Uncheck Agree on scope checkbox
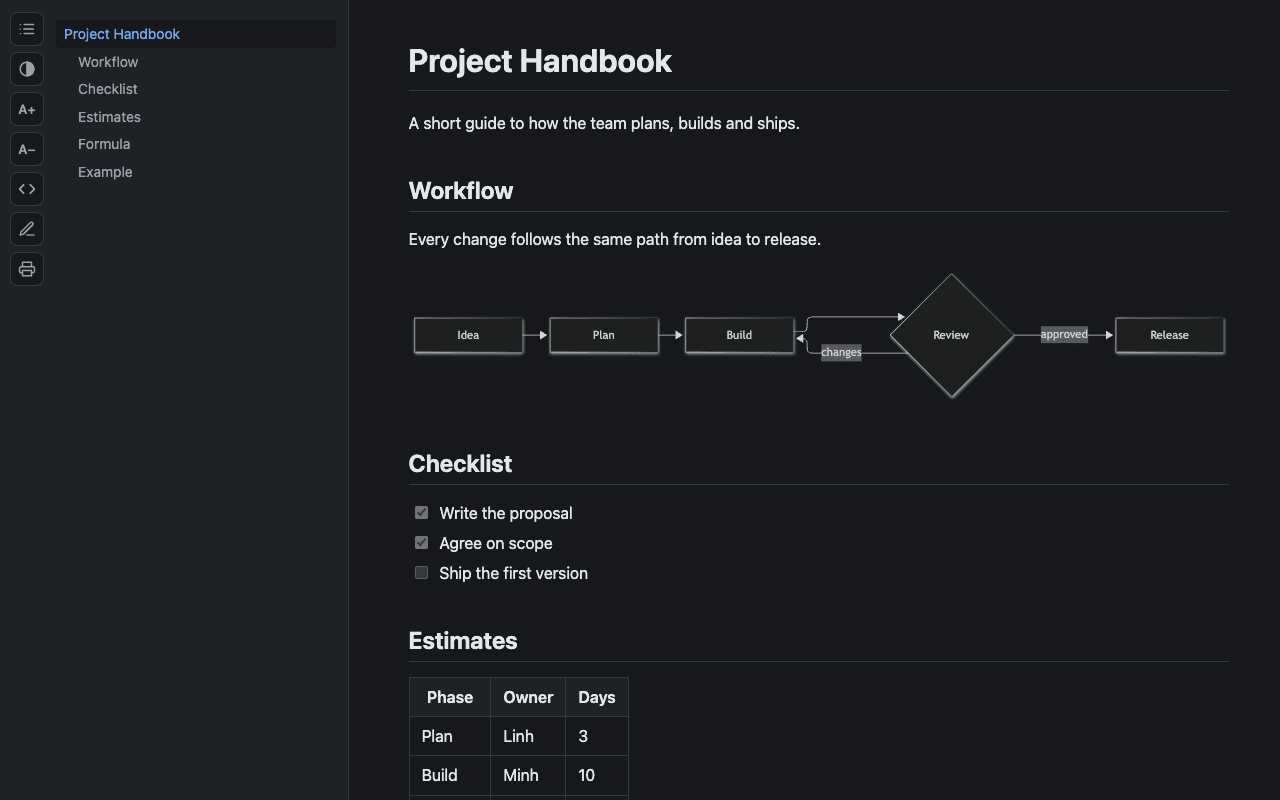Screen dimensions: 1280x800 coord(421,543)
